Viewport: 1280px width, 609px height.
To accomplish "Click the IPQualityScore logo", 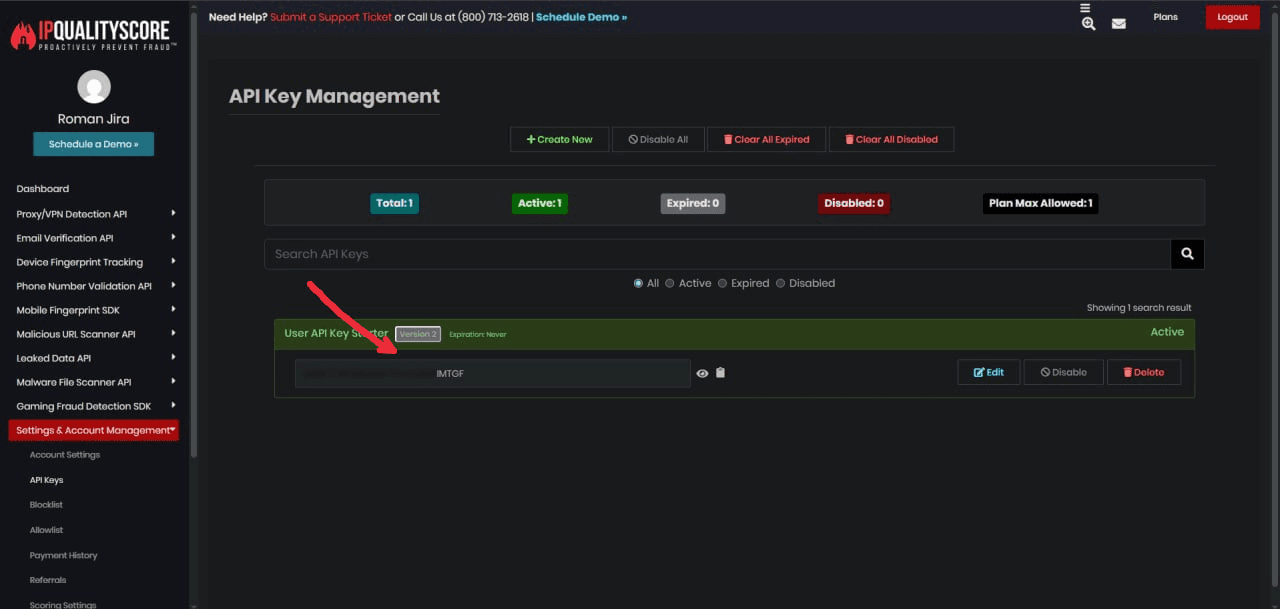I will point(93,34).
